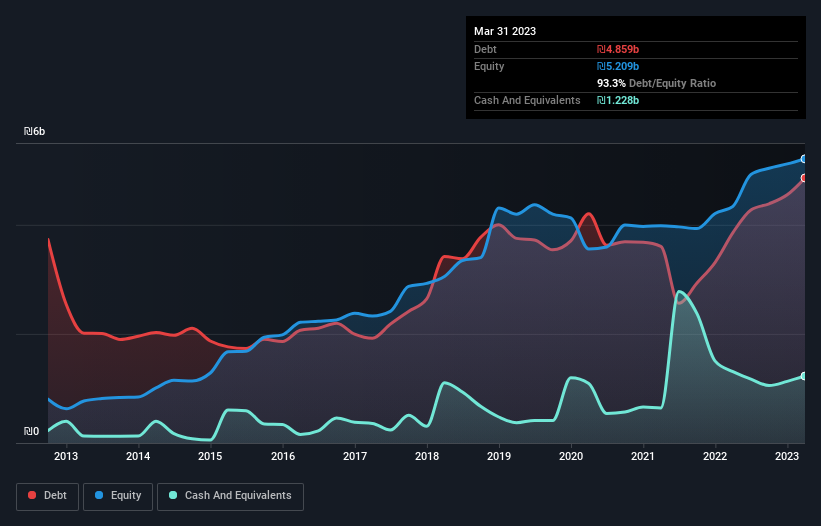Click the 93.3% Debt/Equity Ratio text
This screenshot has width=821, height=526.
[x=657, y=83]
